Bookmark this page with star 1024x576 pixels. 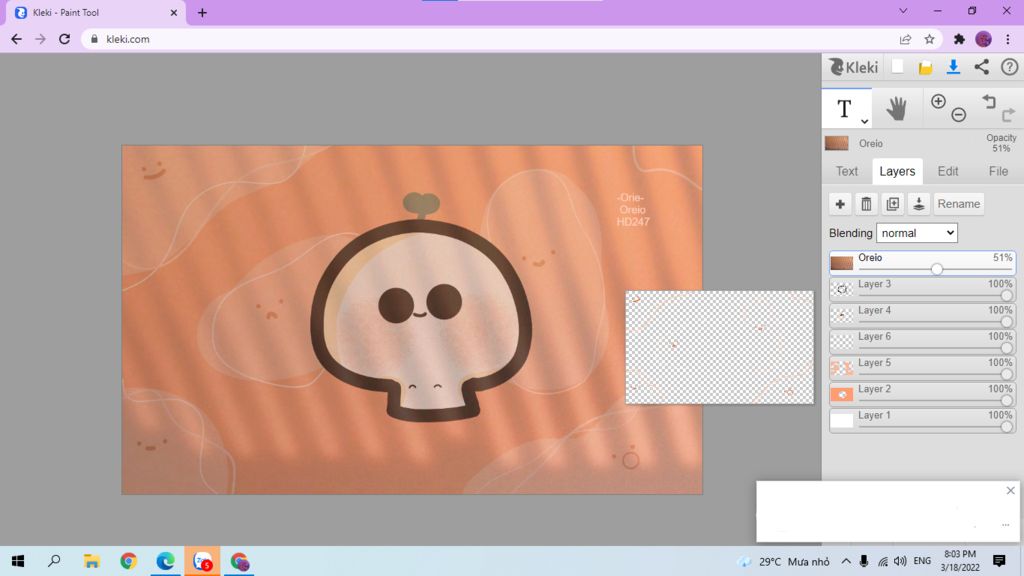click(929, 39)
